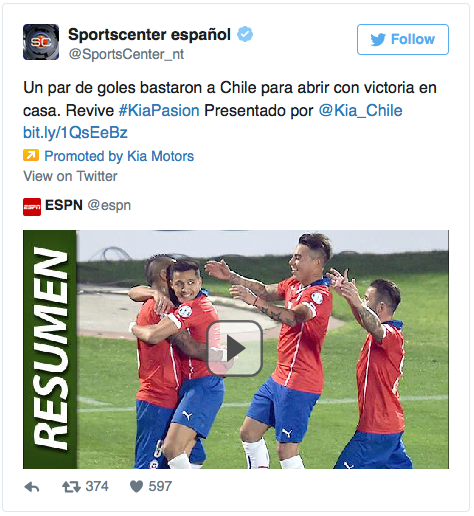
Task: Click the Sportscenter español profile avatar
Action: pyautogui.click(x=41, y=42)
